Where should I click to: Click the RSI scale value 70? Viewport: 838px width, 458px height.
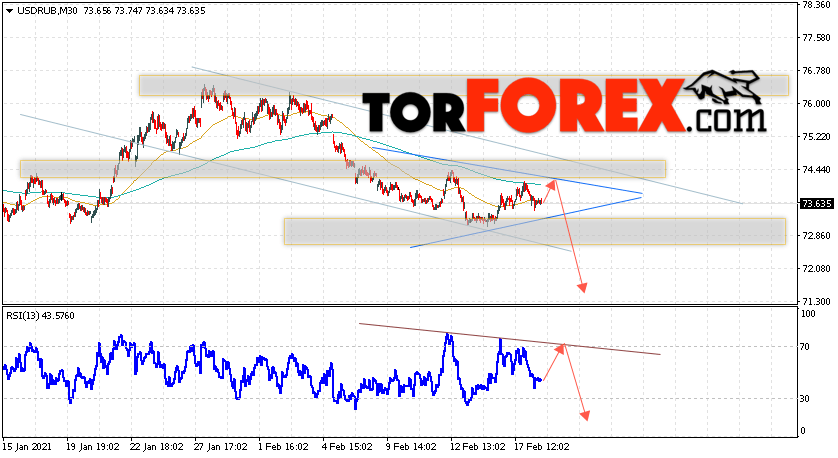coord(806,347)
